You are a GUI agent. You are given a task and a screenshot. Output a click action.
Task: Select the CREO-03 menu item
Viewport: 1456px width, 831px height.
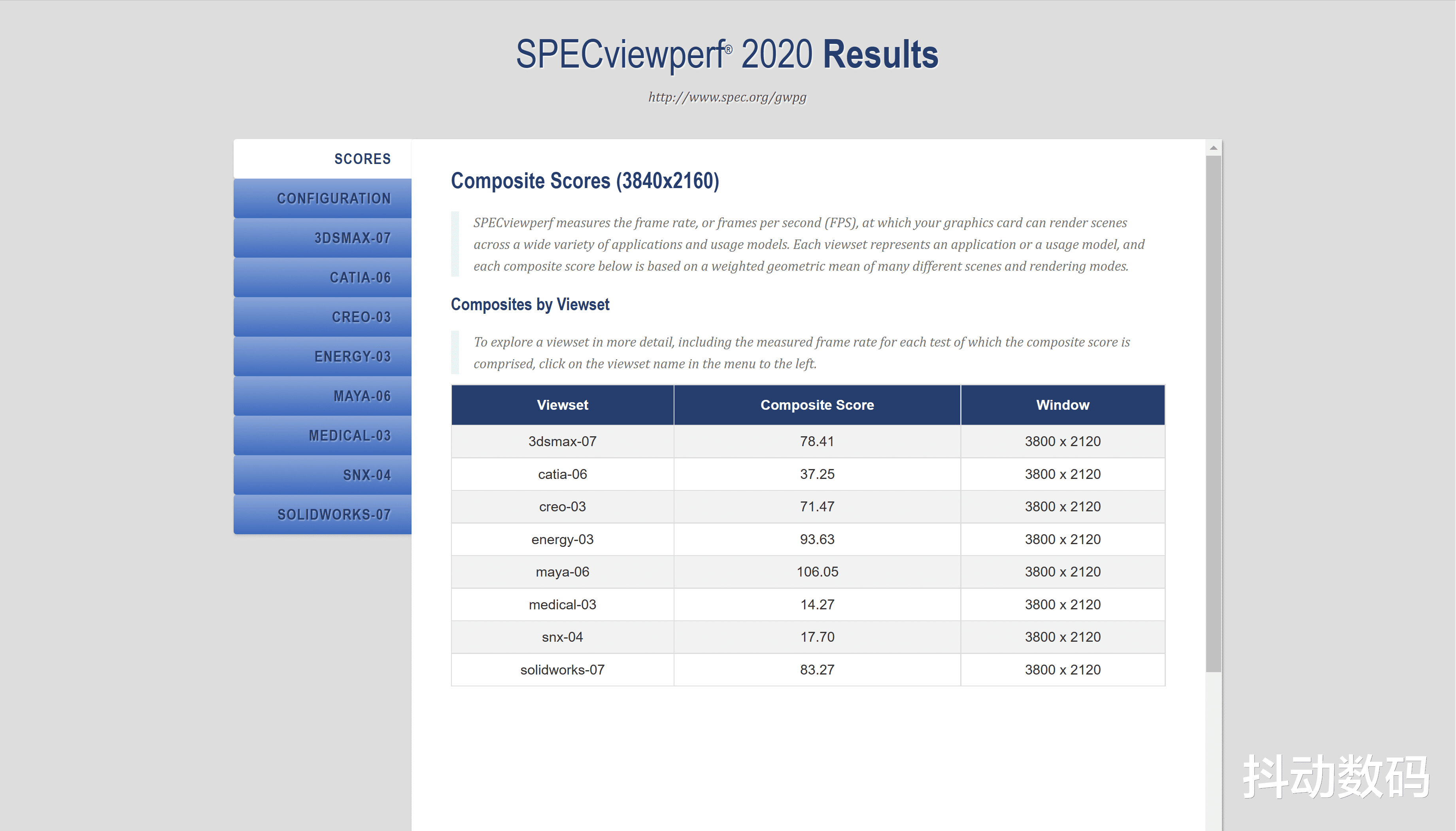[322, 317]
